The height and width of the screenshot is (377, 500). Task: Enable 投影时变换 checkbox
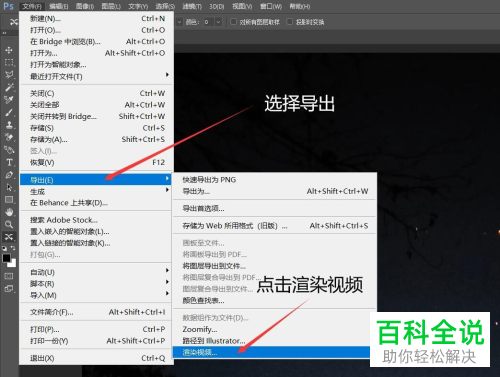click(x=290, y=22)
